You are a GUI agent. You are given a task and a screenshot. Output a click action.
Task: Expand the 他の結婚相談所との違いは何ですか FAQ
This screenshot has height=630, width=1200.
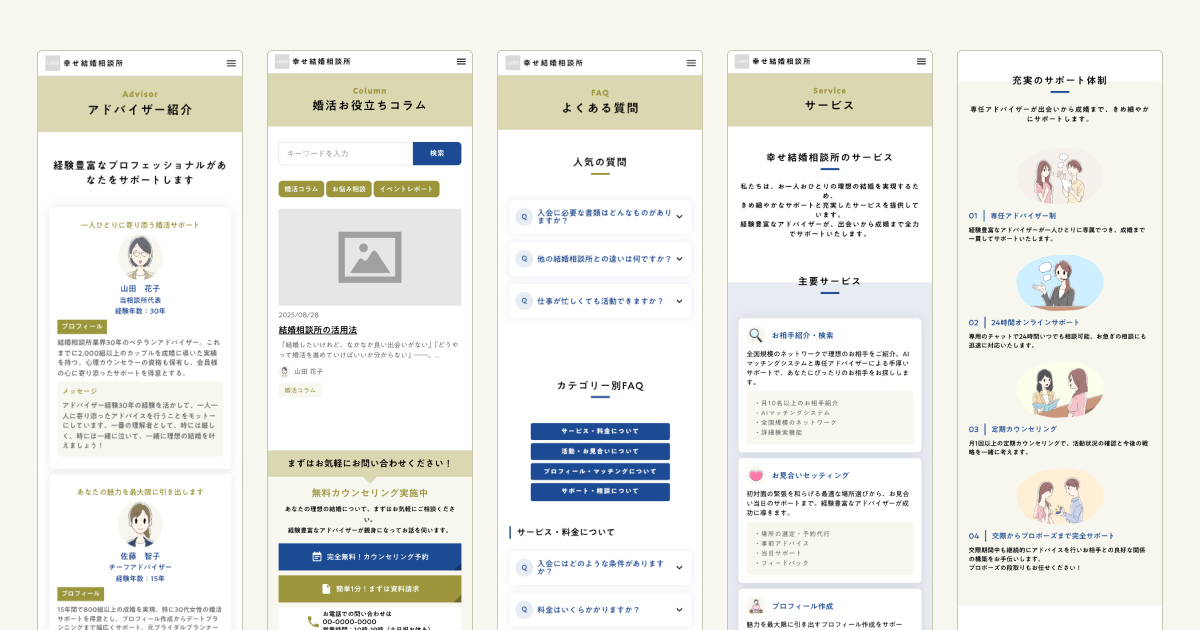pos(600,258)
